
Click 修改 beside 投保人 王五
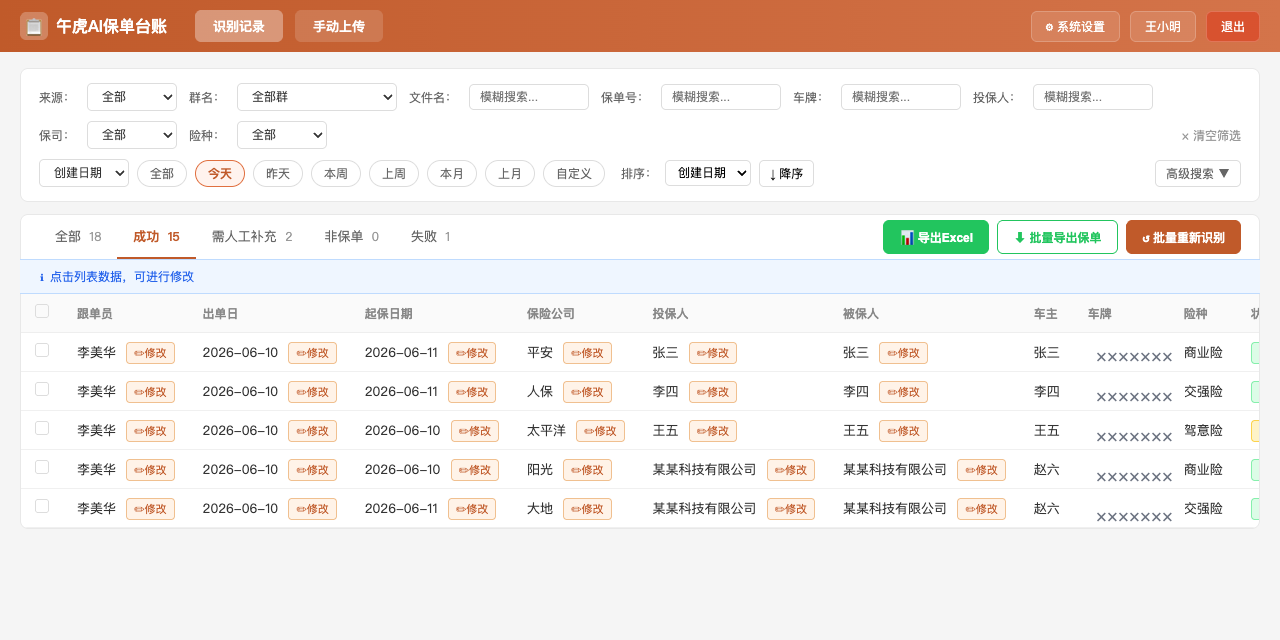713,431
